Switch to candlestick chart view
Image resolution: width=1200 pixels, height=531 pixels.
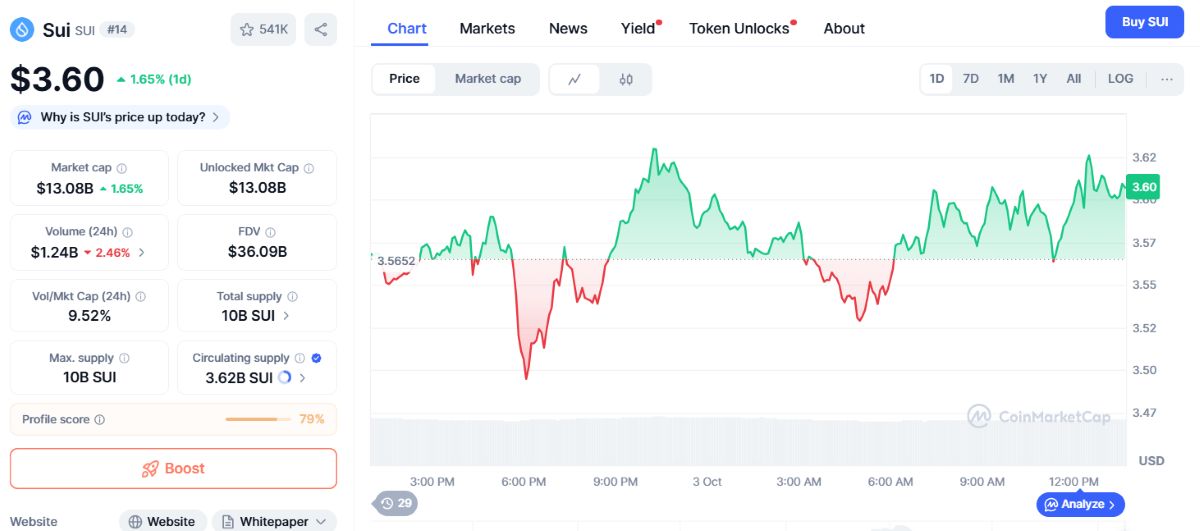626,79
